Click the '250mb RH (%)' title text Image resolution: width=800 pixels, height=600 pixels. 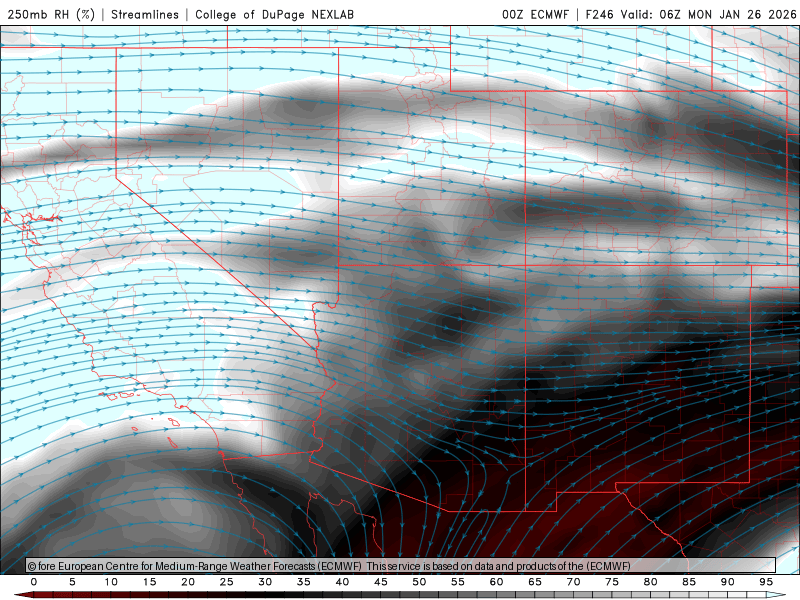tap(52, 14)
